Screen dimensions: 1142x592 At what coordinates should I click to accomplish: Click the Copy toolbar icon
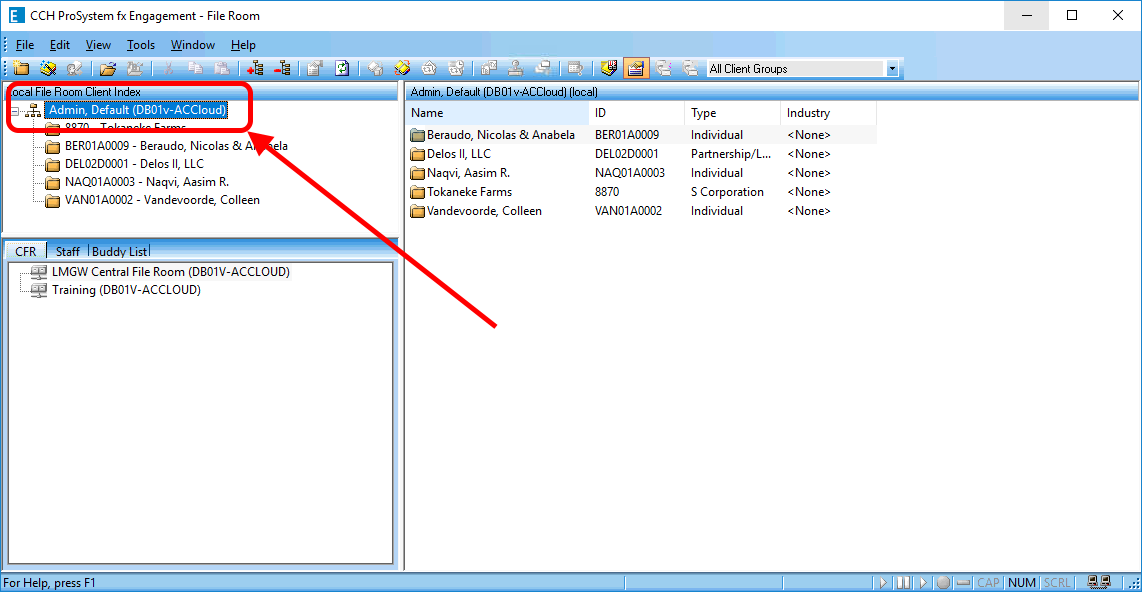[195, 68]
